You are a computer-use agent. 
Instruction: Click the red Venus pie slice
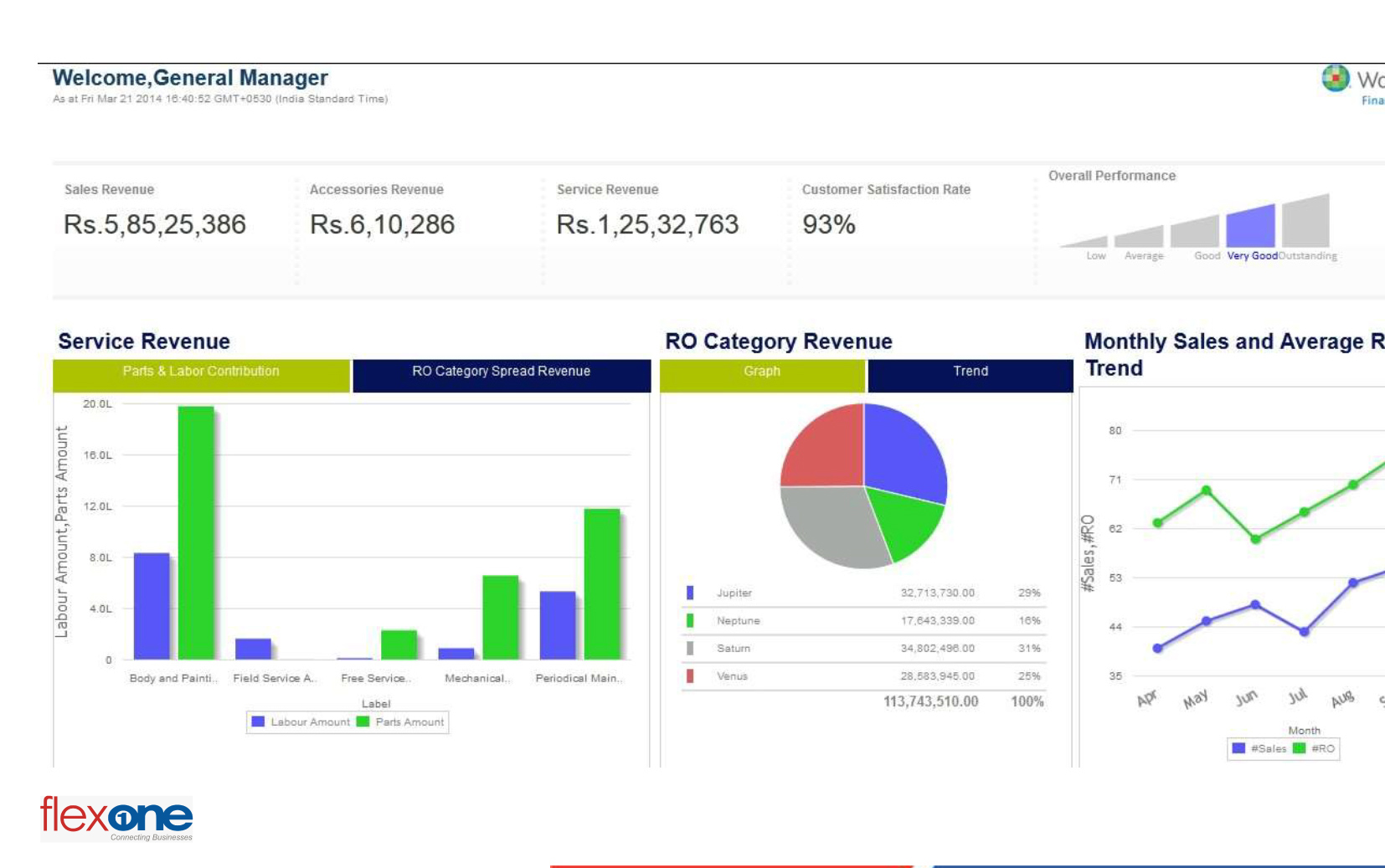click(x=825, y=448)
